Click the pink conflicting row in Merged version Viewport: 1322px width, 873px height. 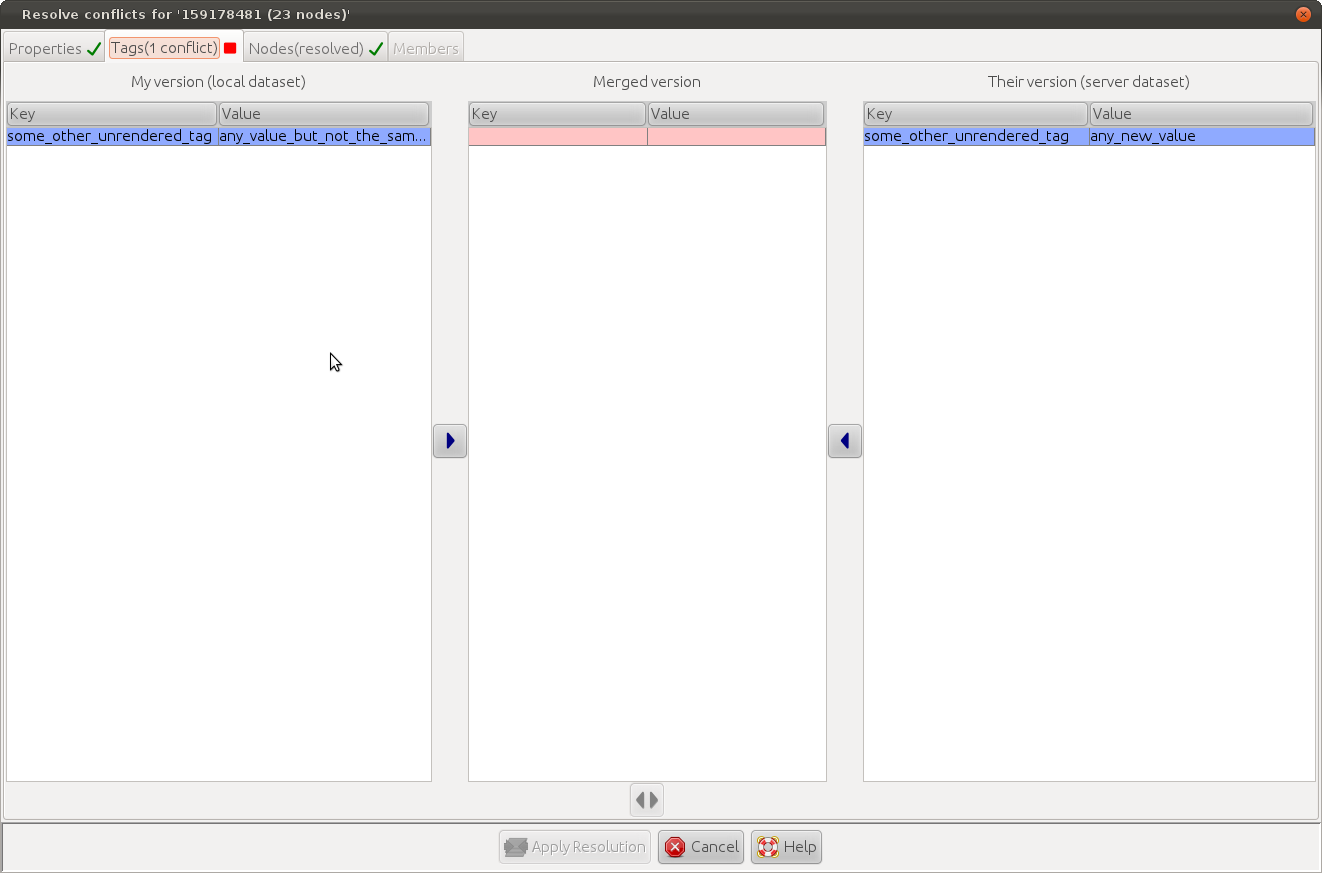(646, 136)
